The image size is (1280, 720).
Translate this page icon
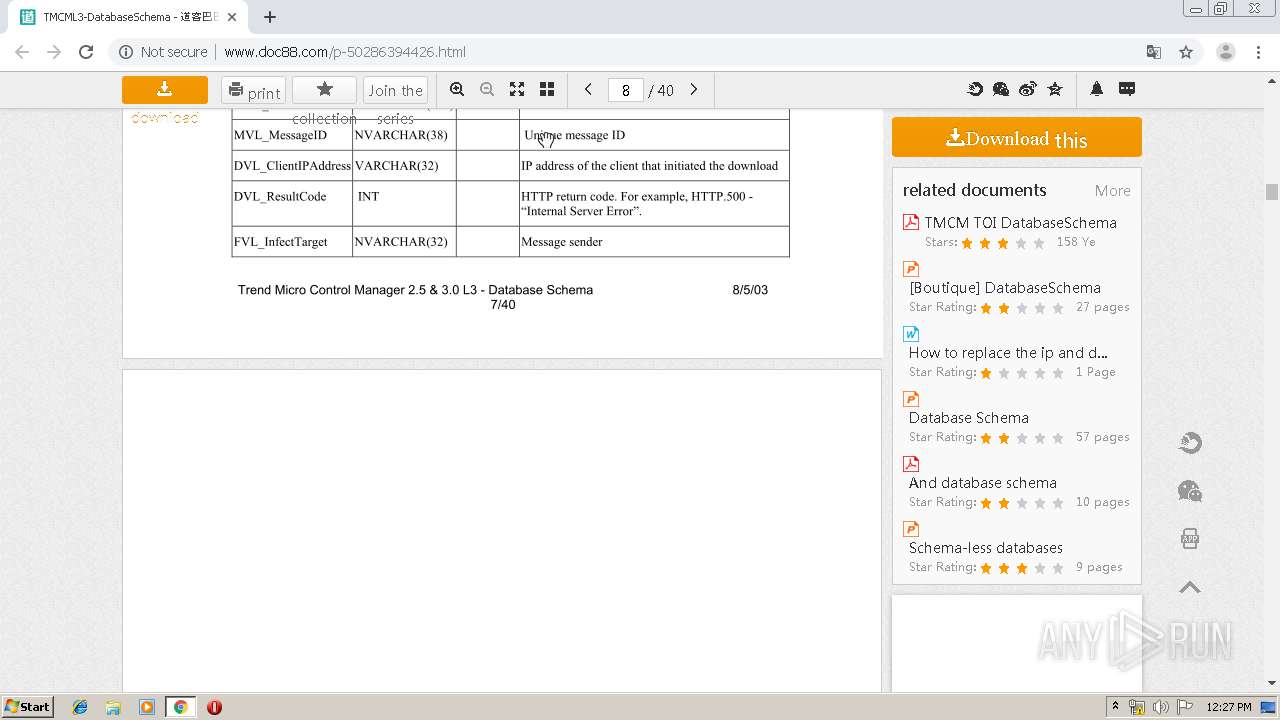click(1154, 52)
